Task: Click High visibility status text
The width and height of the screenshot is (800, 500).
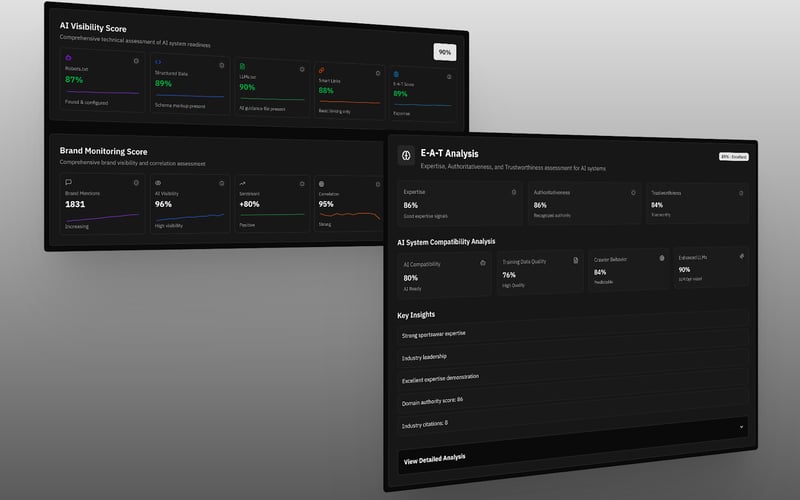Action: coord(169,226)
